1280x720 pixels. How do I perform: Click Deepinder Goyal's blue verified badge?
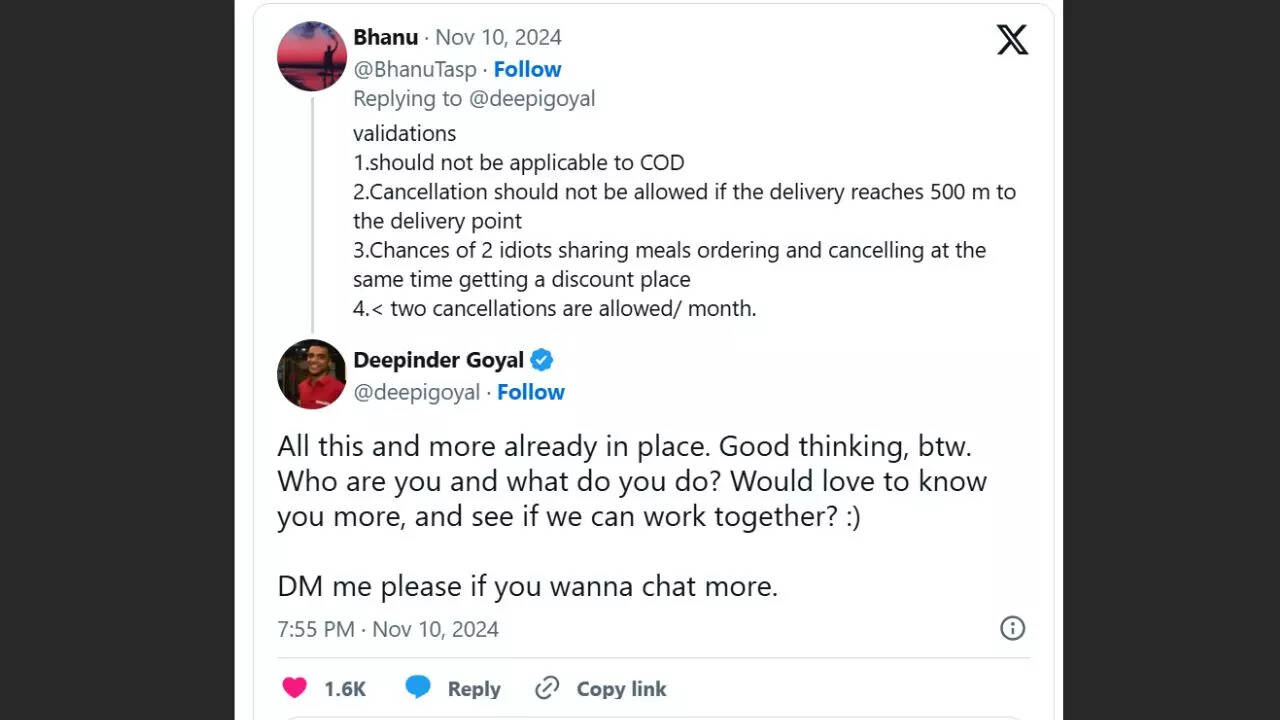pos(542,360)
